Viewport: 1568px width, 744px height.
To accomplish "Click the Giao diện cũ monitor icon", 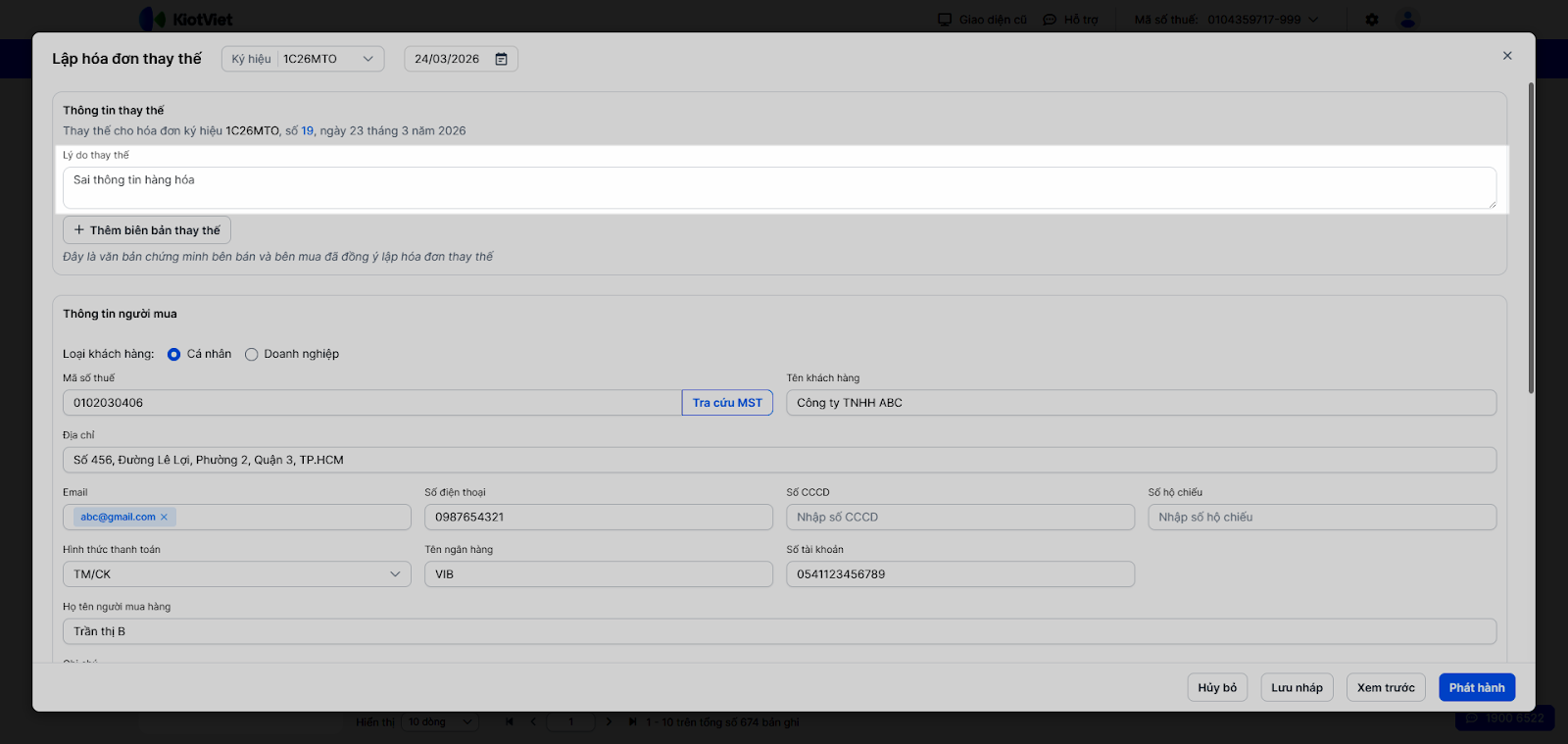I will [945, 20].
